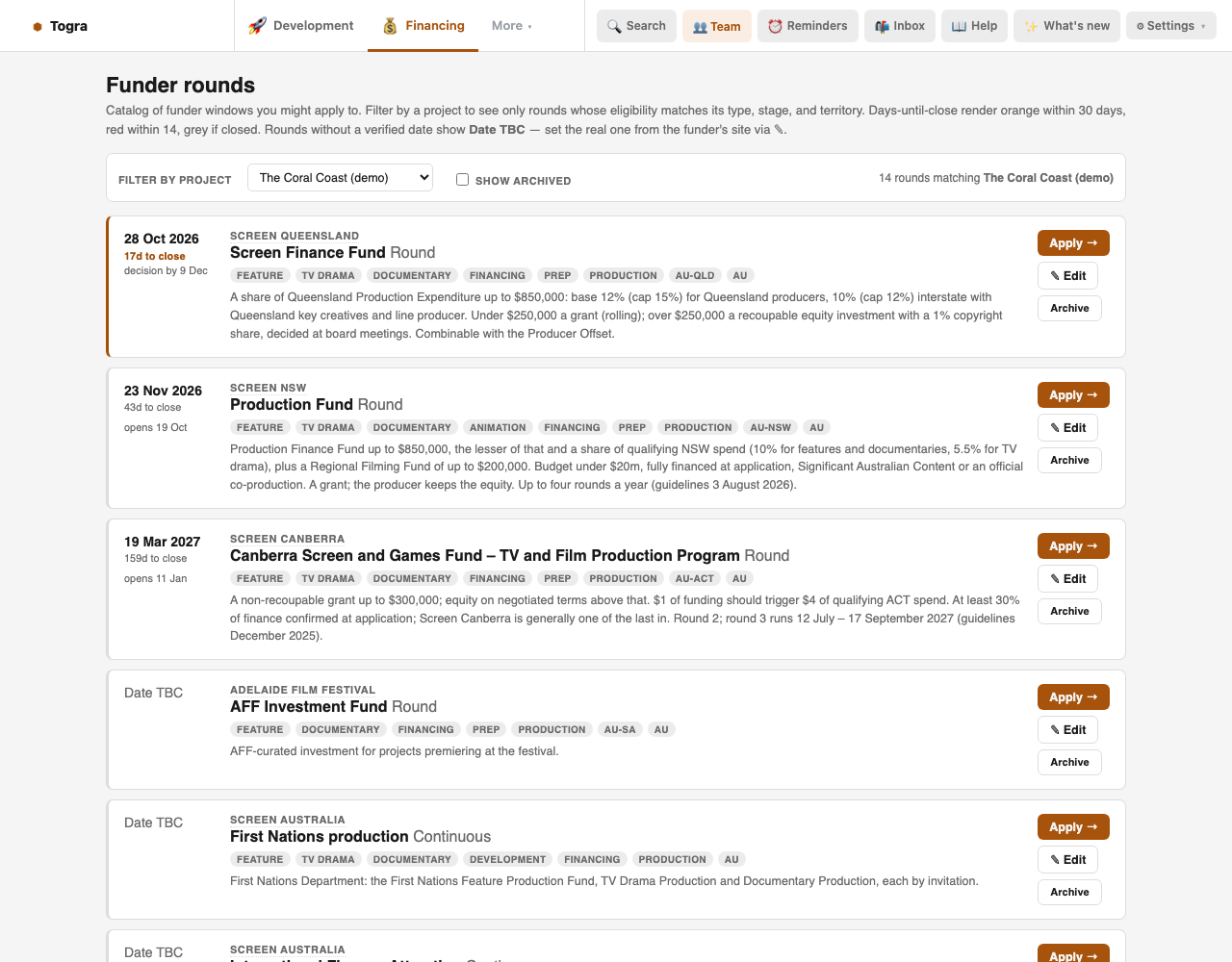Apply to Screen Finance Fund round
This screenshot has height=962, width=1232.
pyautogui.click(x=1073, y=243)
